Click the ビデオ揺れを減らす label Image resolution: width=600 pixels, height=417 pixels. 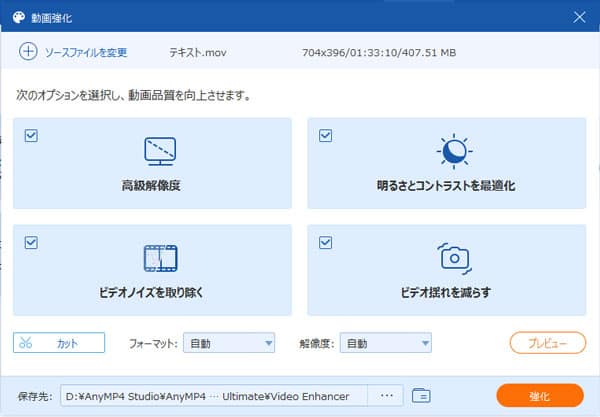pyautogui.click(x=445, y=292)
